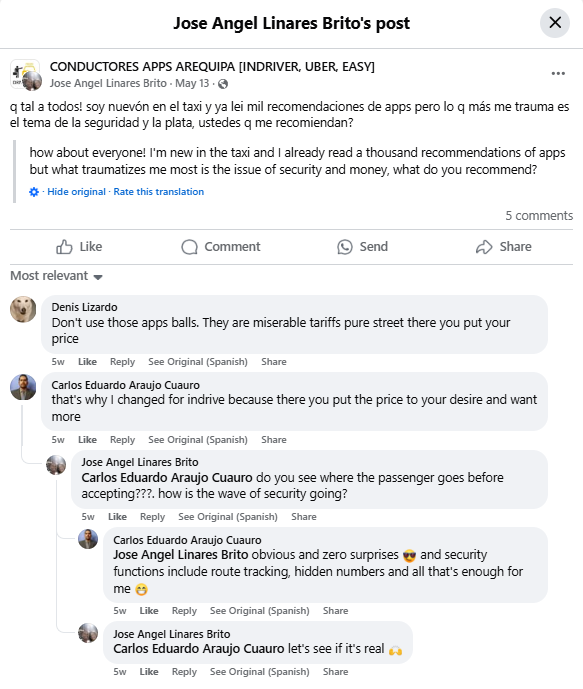This screenshot has height=689, width=583.
Task: Click the translation settings gear icon
Action: (34, 192)
